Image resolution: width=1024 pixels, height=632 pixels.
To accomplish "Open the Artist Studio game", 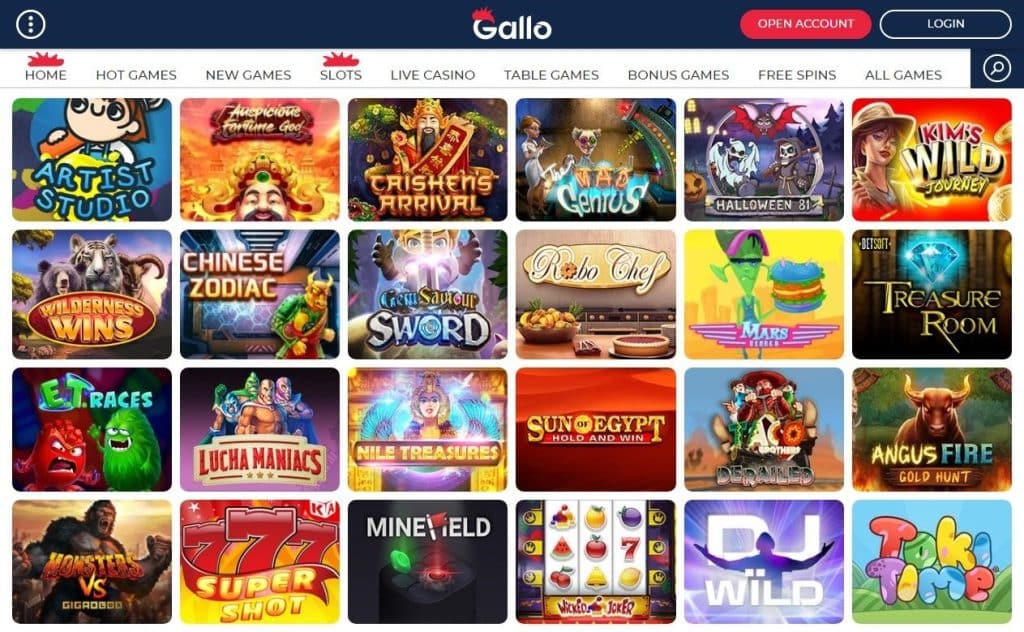I will [x=92, y=159].
